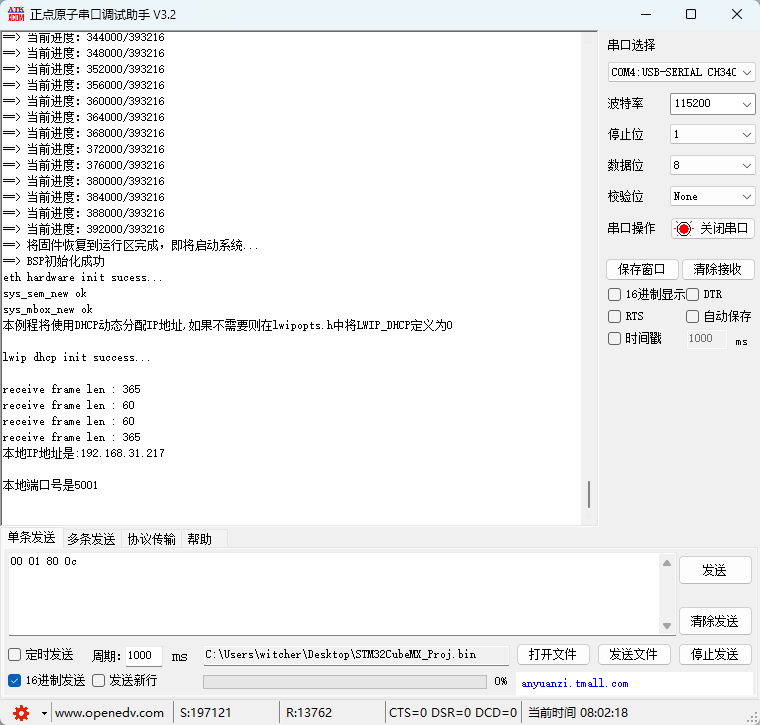Toggle the DTR checkbox
760x725 pixels.
692,294
